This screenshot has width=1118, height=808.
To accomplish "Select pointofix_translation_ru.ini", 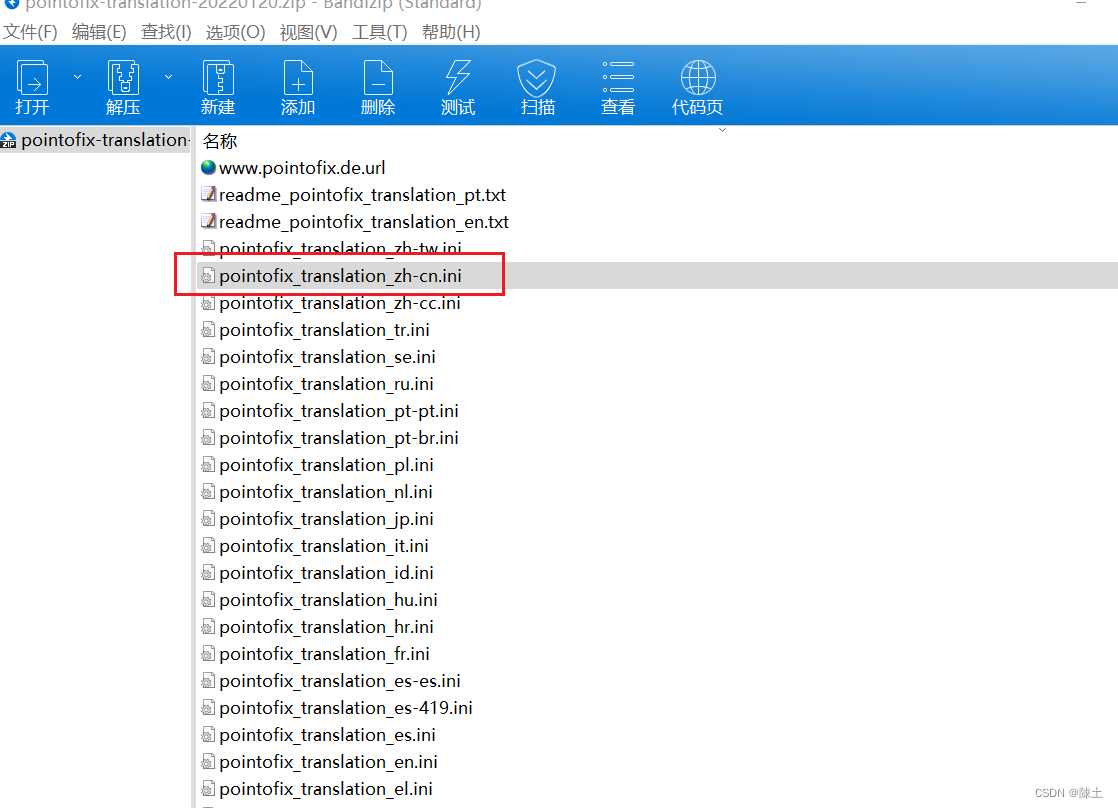I will click(x=326, y=384).
